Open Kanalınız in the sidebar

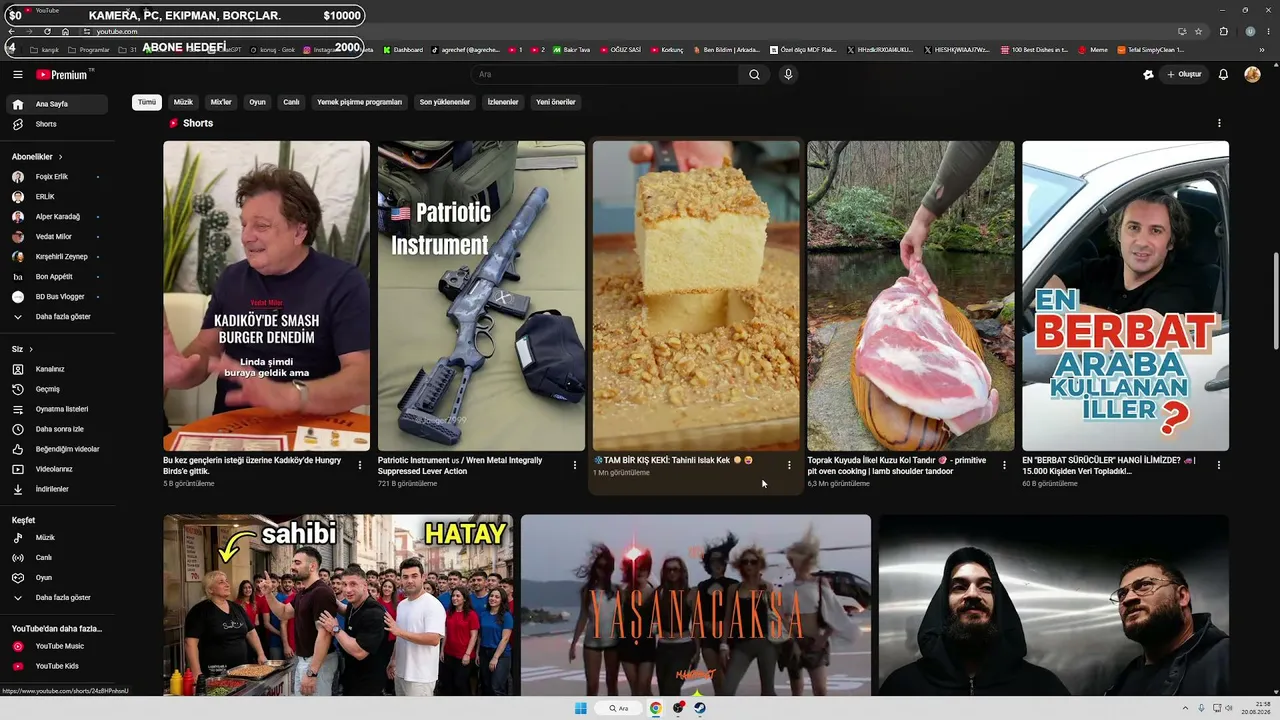pyautogui.click(x=56, y=369)
